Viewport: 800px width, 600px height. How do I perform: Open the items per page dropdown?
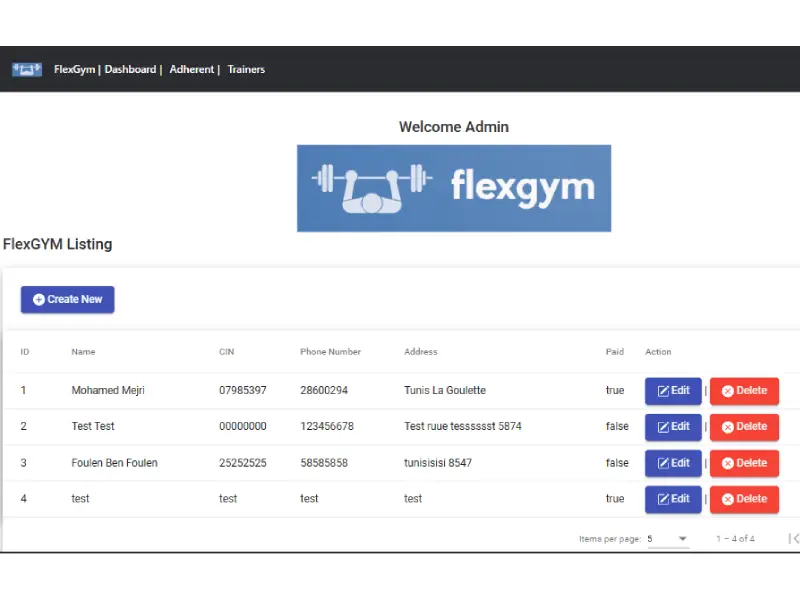point(667,539)
